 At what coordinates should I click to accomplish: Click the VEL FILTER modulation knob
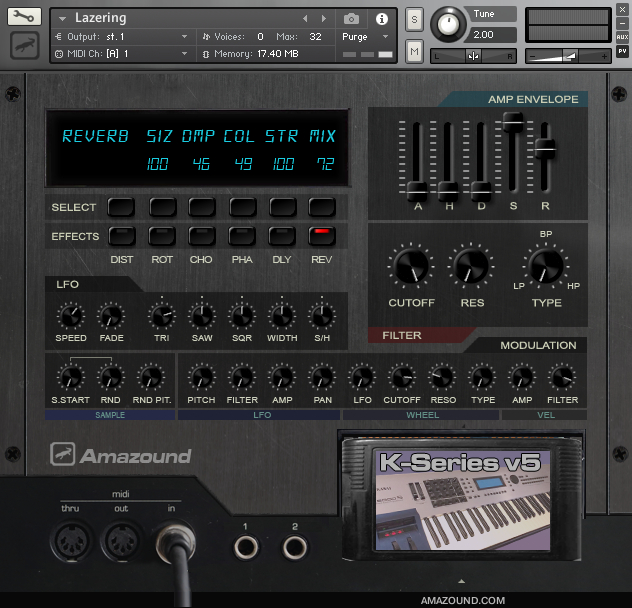[x=562, y=377]
